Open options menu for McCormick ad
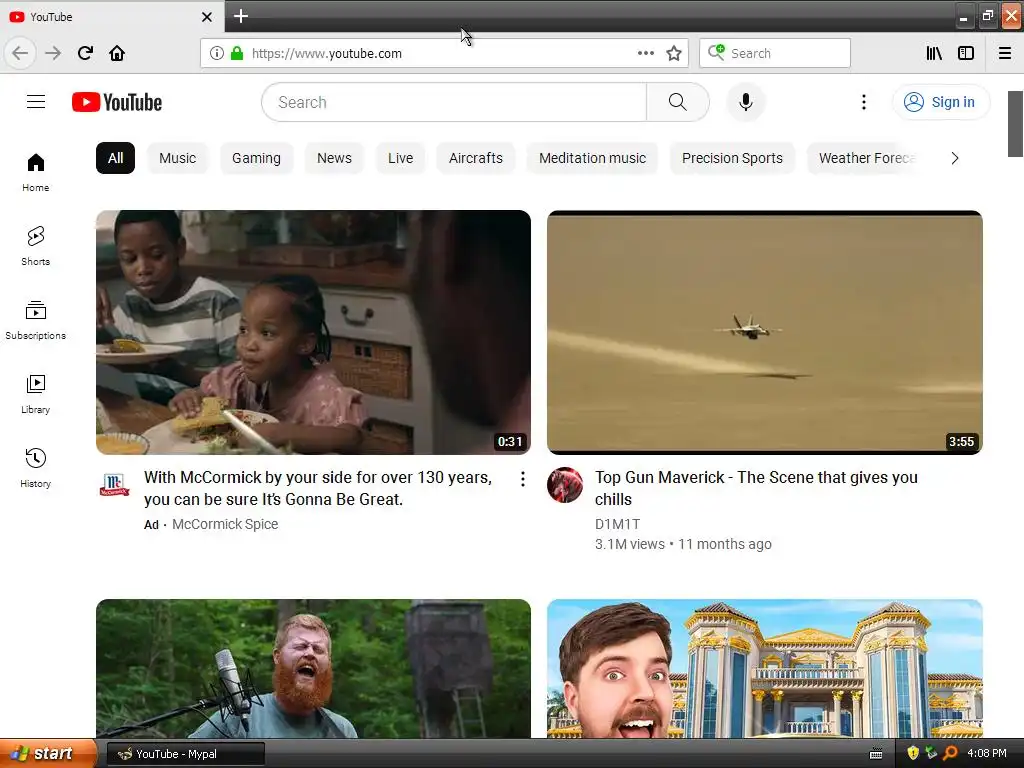The width and height of the screenshot is (1024, 768). (x=522, y=479)
